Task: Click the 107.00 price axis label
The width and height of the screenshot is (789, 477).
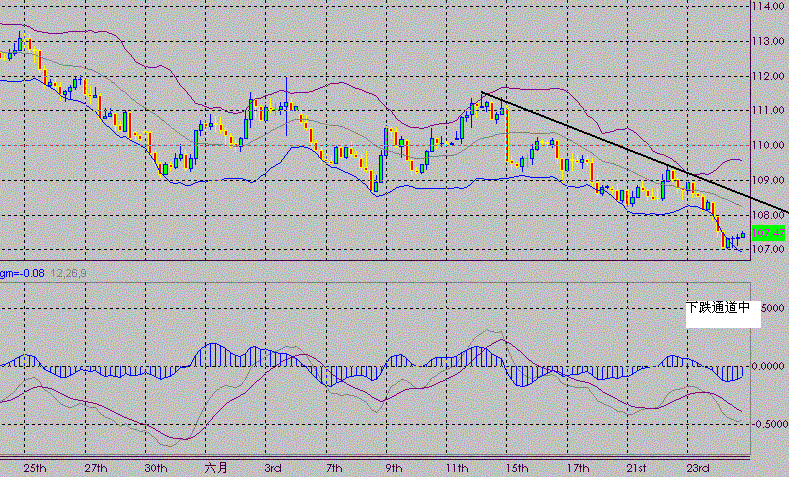Action: [769, 249]
